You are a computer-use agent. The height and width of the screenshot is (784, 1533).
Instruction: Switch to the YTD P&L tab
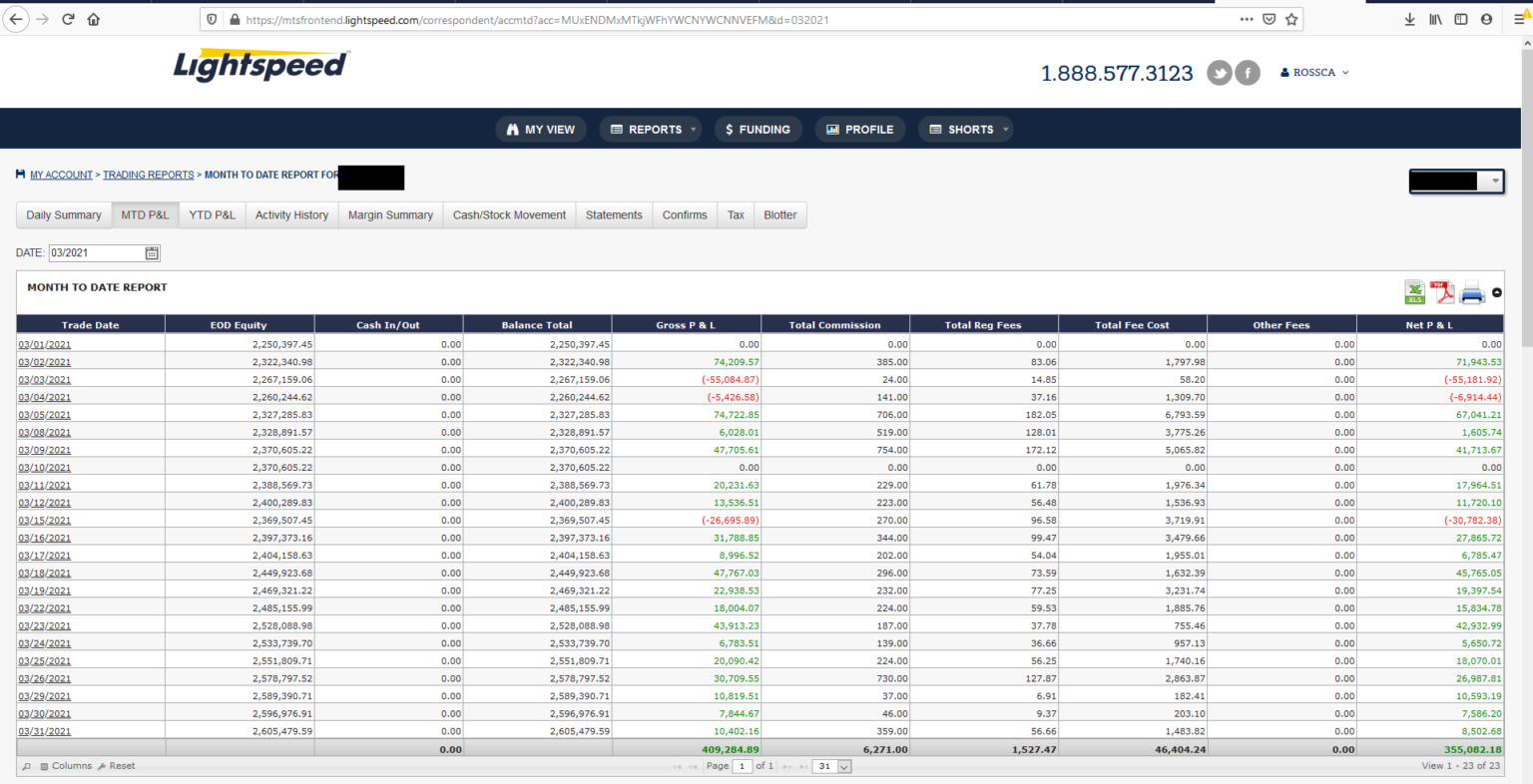click(x=212, y=214)
